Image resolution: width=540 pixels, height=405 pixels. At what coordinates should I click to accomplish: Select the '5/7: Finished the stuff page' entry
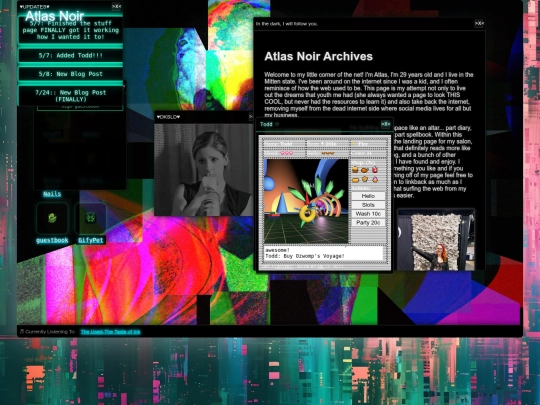71,30
